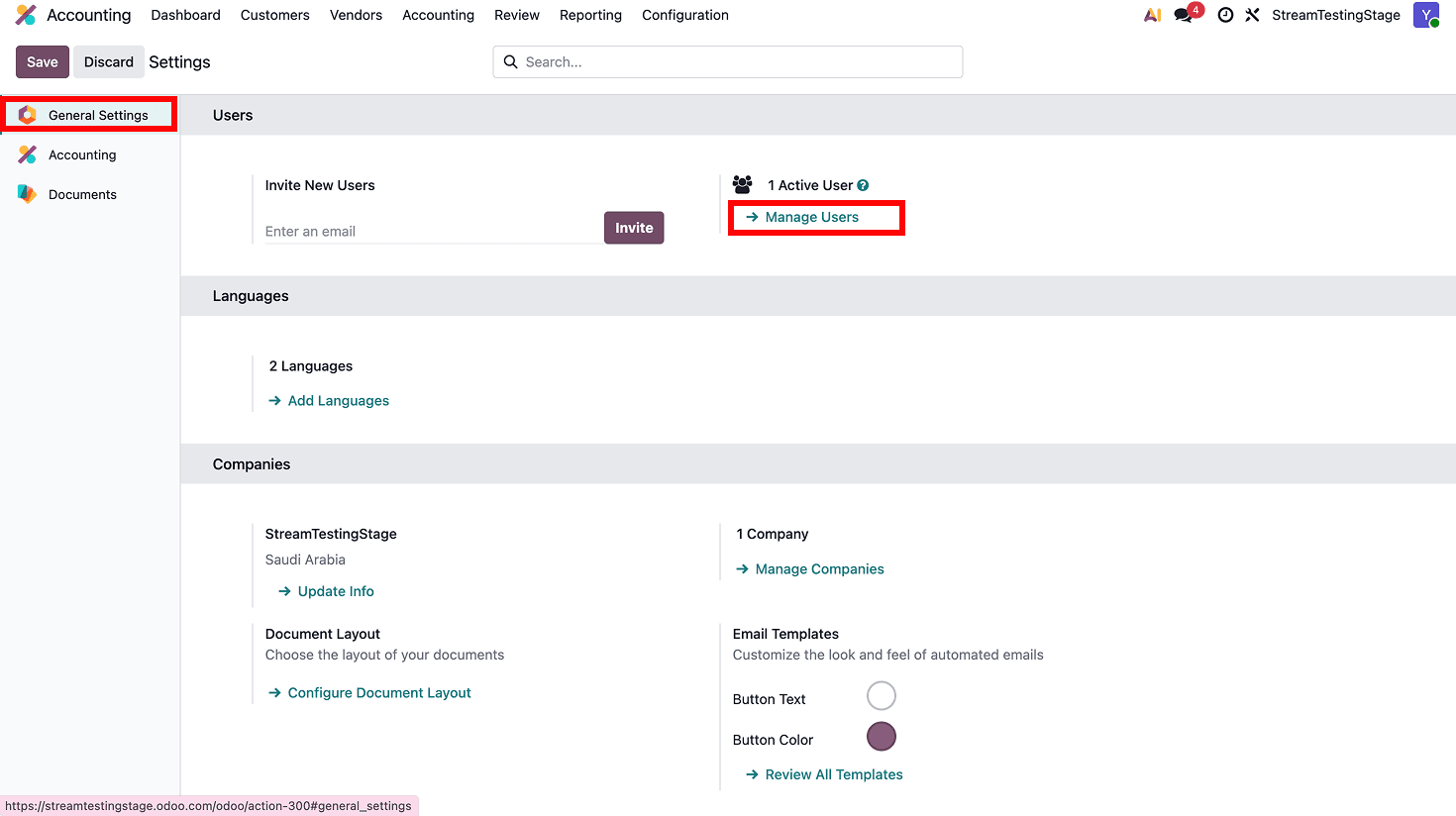Open the Customers menu
This screenshot has height=816, width=1456.
click(275, 15)
